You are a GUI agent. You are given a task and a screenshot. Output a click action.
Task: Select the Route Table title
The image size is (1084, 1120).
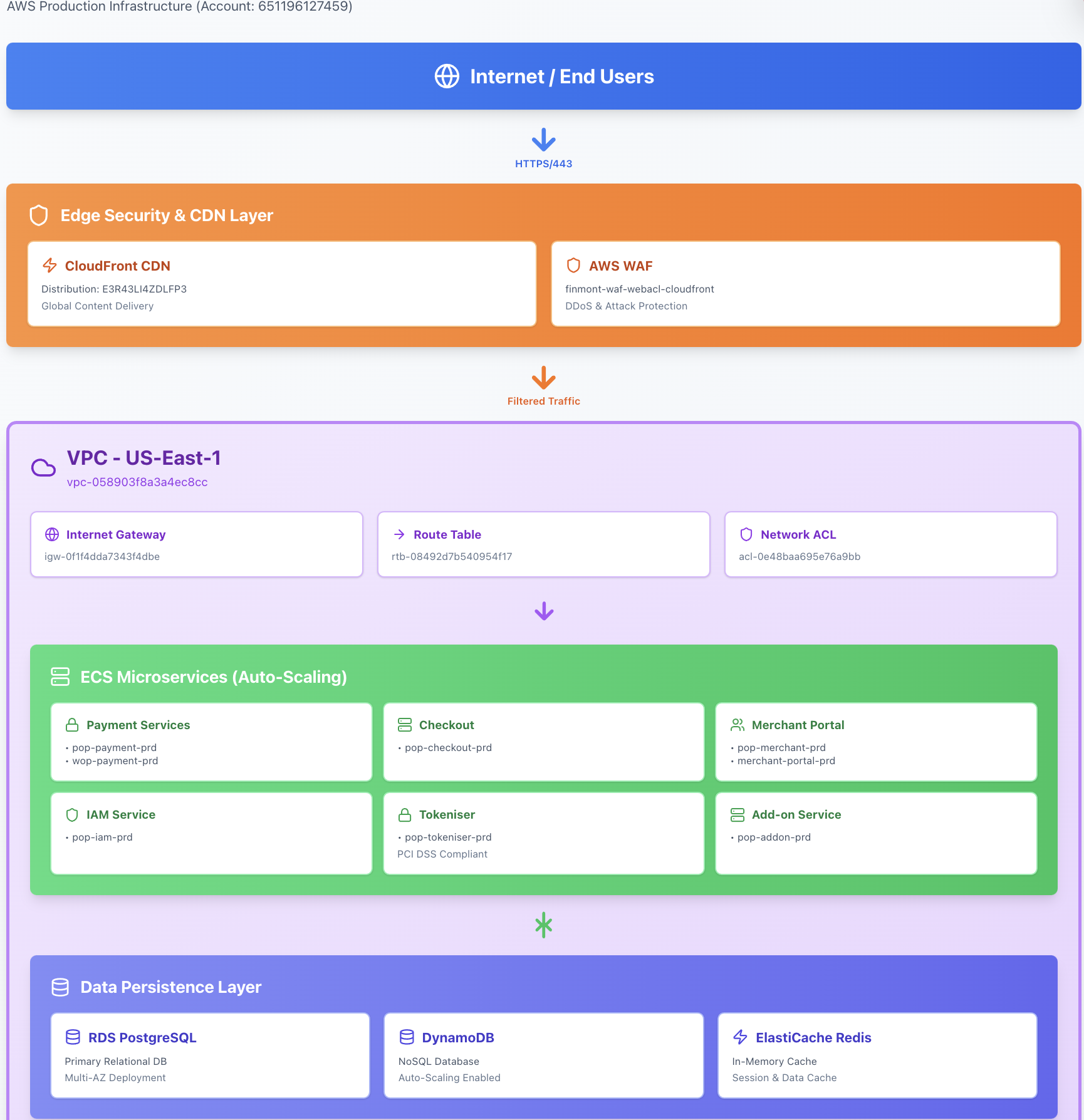447,534
